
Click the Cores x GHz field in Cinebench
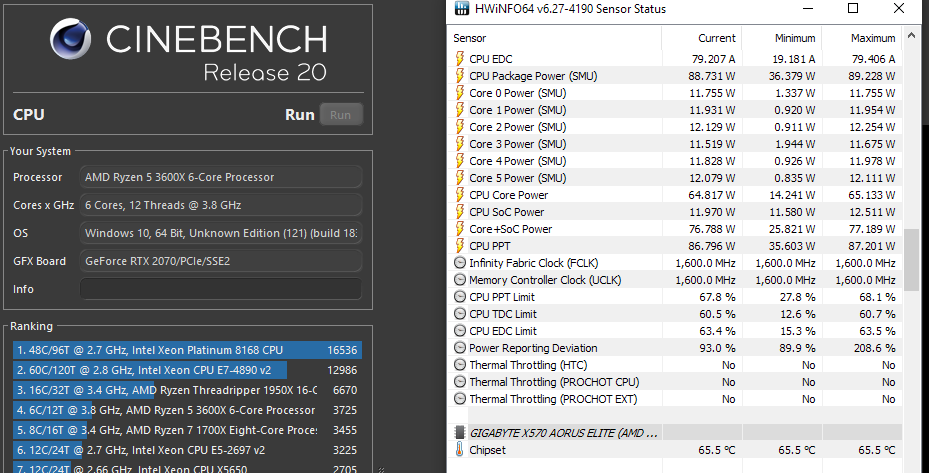point(221,205)
